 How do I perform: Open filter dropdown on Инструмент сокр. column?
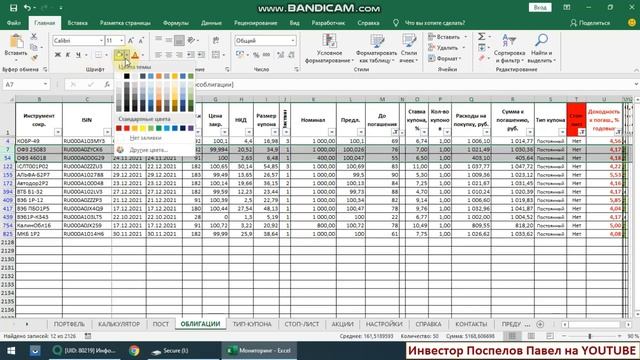coord(58,132)
